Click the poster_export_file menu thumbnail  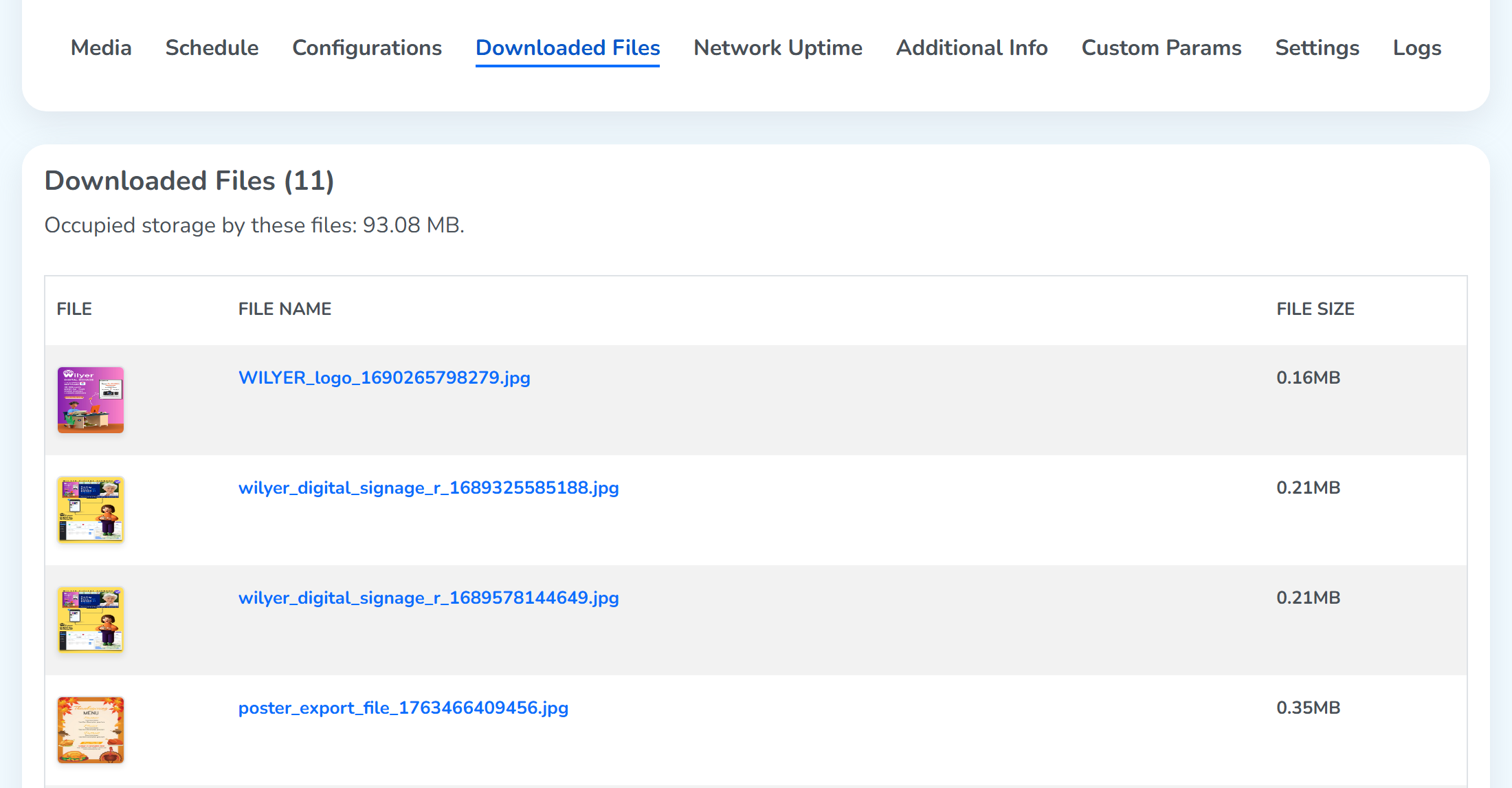(91, 730)
